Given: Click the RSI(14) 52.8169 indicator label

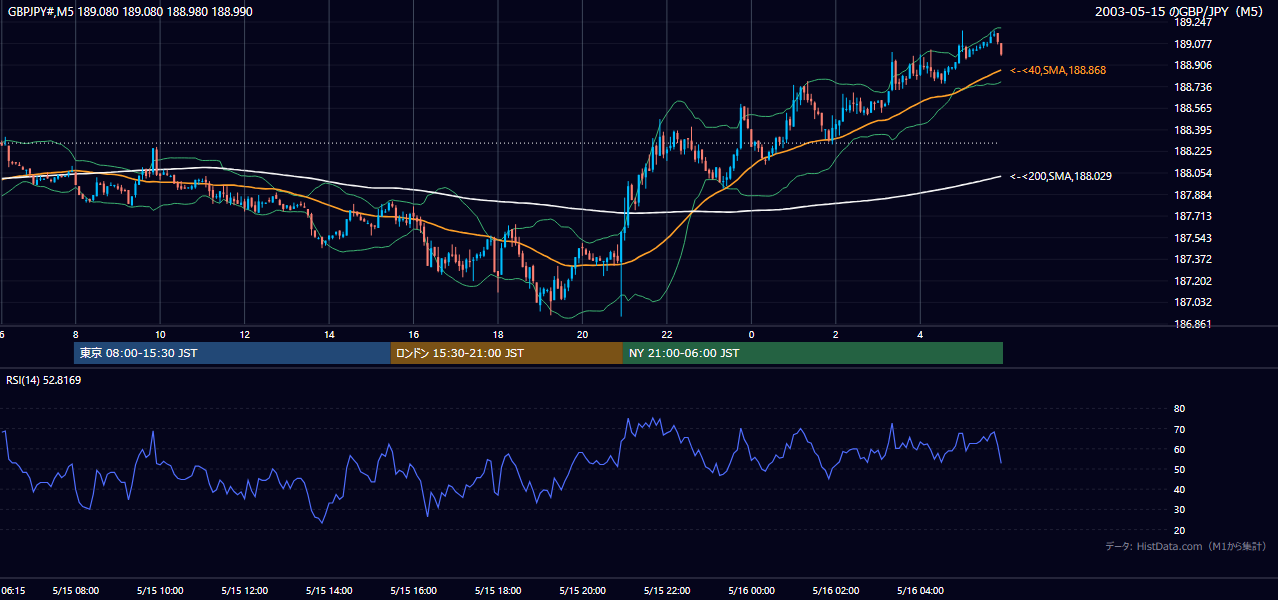Looking at the screenshot, I should point(45,380).
